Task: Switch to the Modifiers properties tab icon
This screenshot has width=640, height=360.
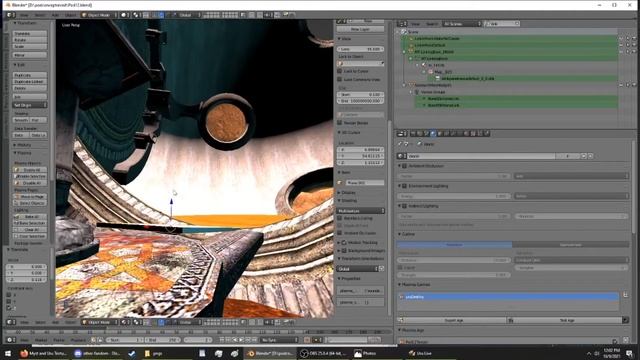Action: coord(453,133)
